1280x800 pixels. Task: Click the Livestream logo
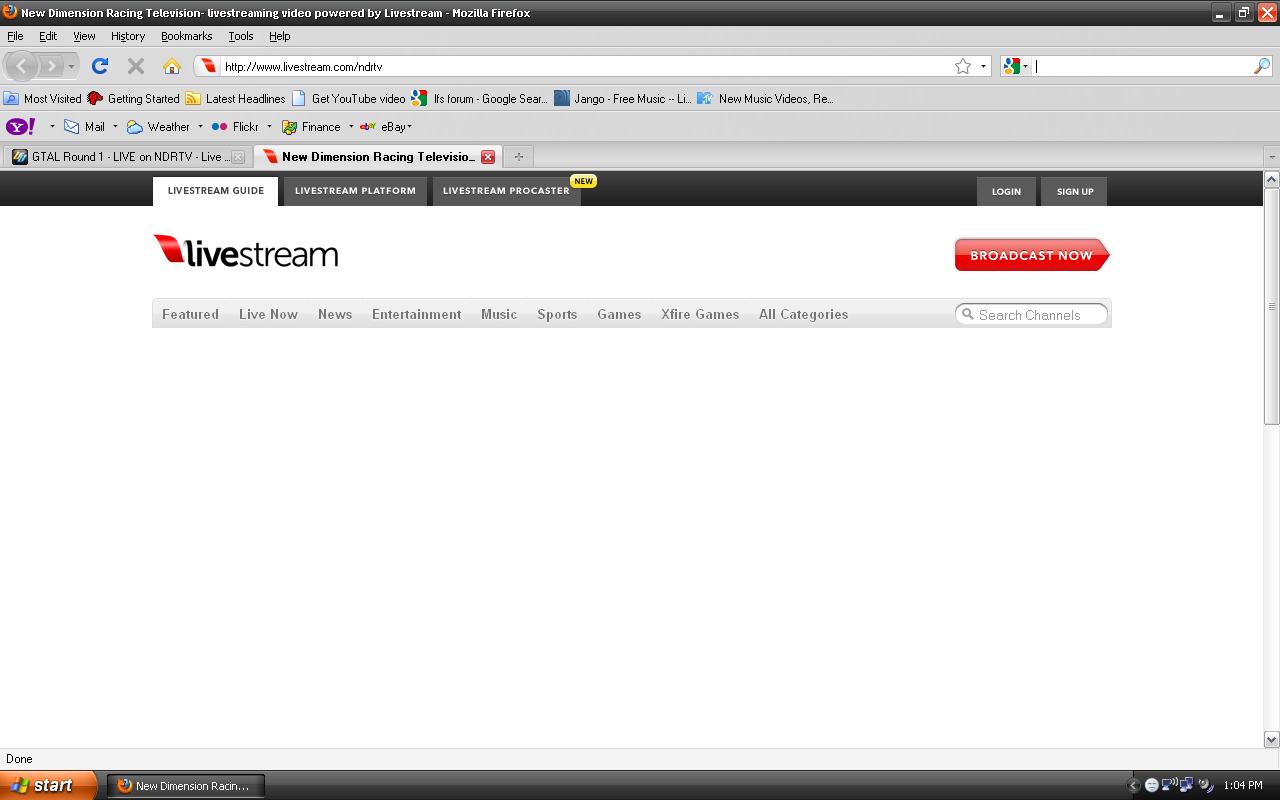[x=246, y=251]
